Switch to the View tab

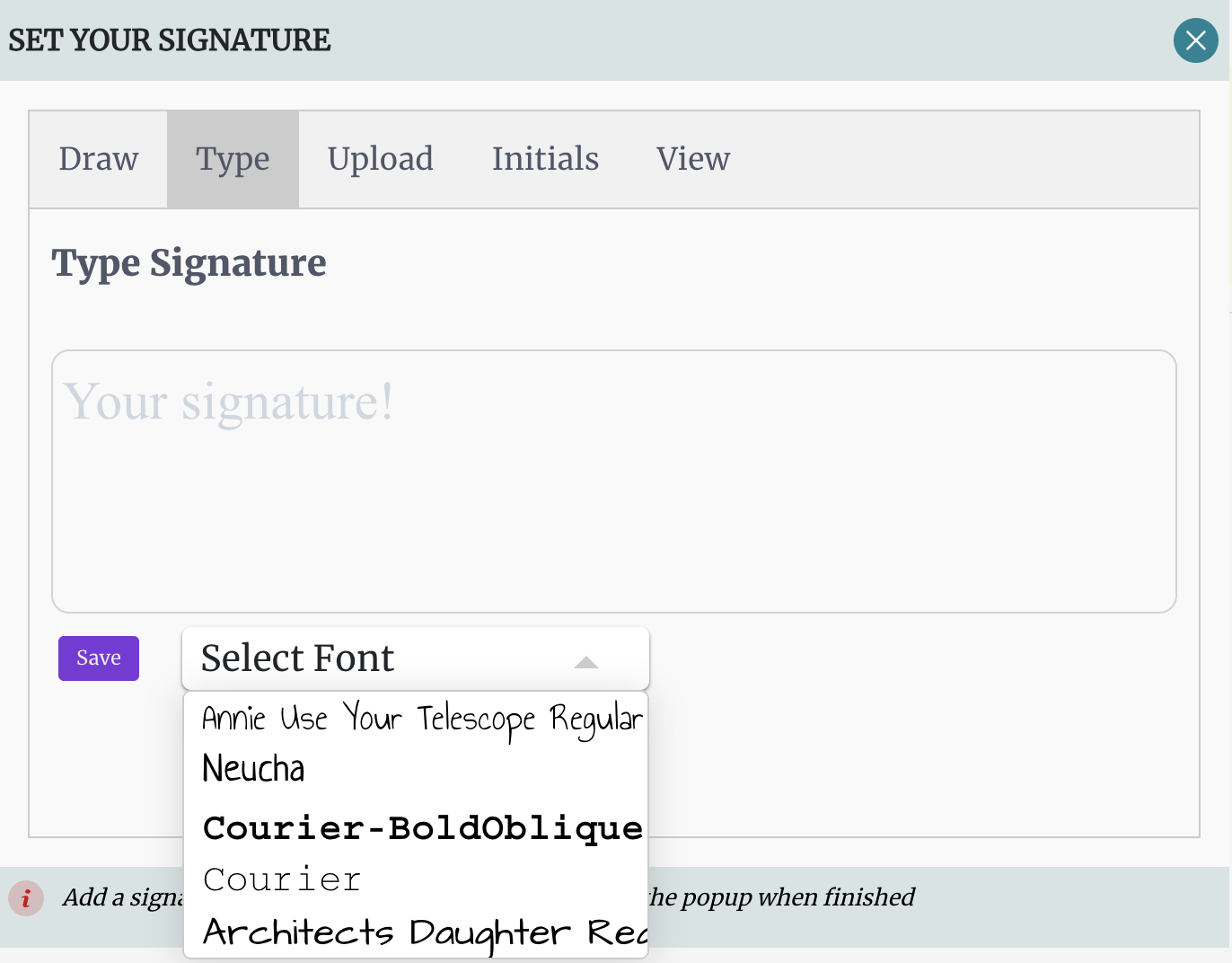coord(693,159)
